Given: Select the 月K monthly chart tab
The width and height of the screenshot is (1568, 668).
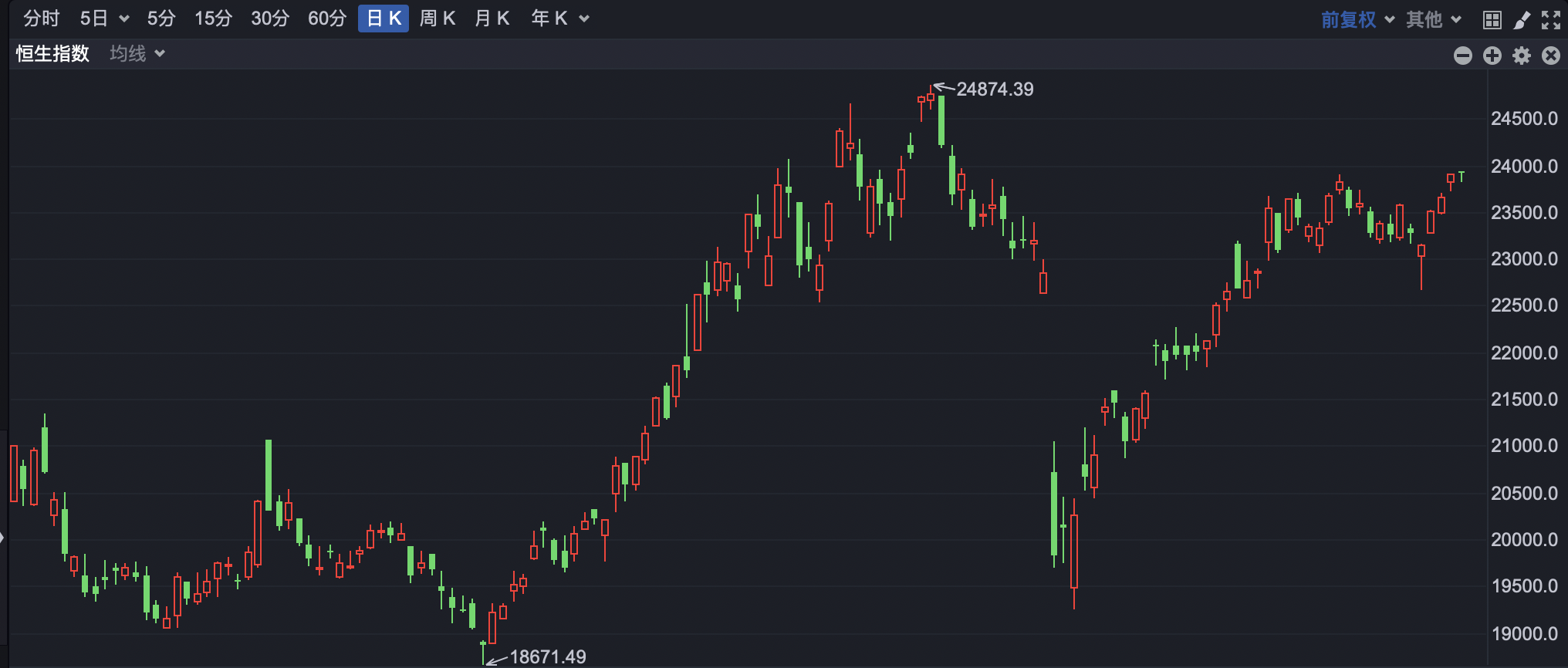Looking at the screenshot, I should click(x=492, y=19).
